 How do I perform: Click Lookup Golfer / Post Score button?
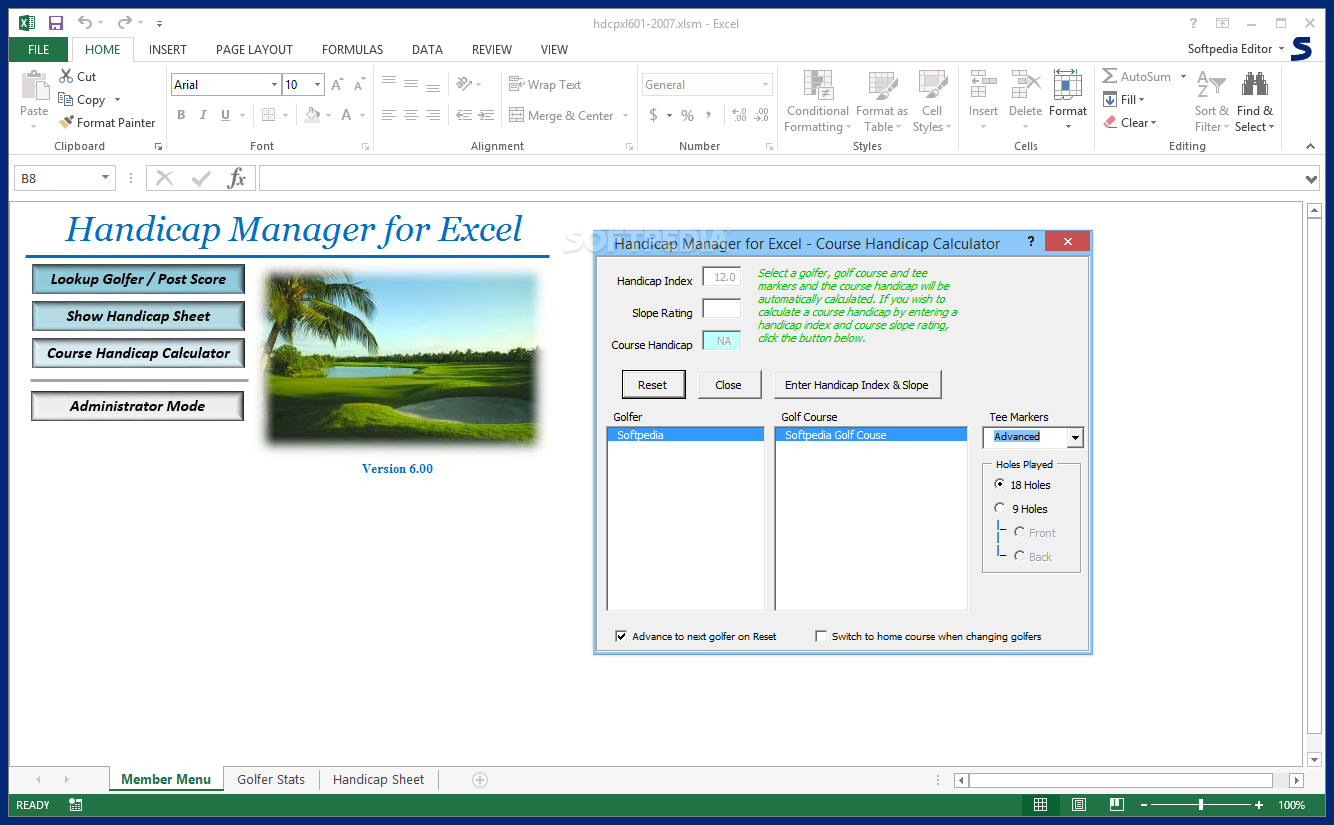138,279
